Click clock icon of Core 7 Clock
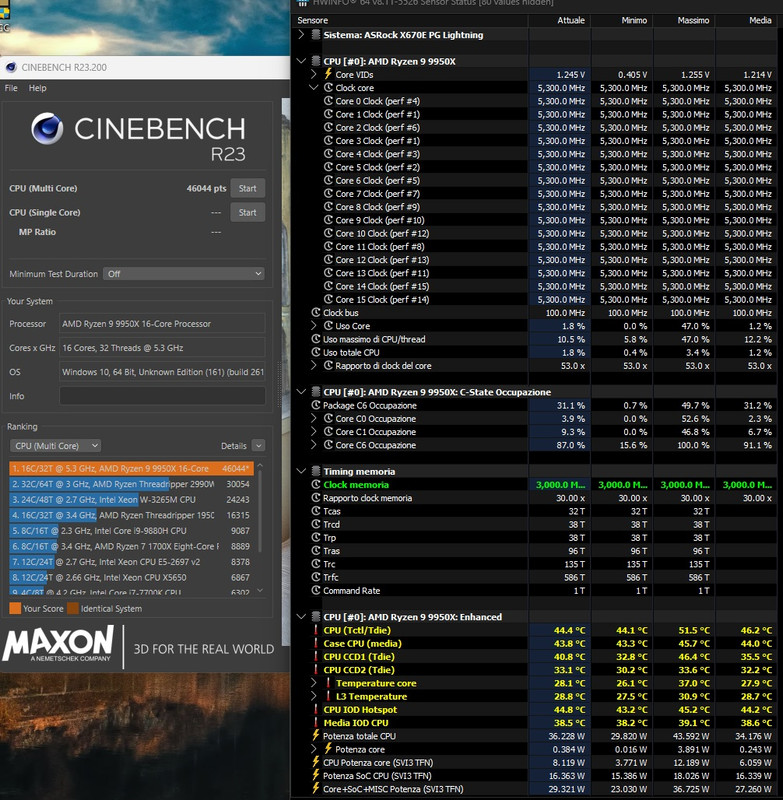 [x=328, y=193]
